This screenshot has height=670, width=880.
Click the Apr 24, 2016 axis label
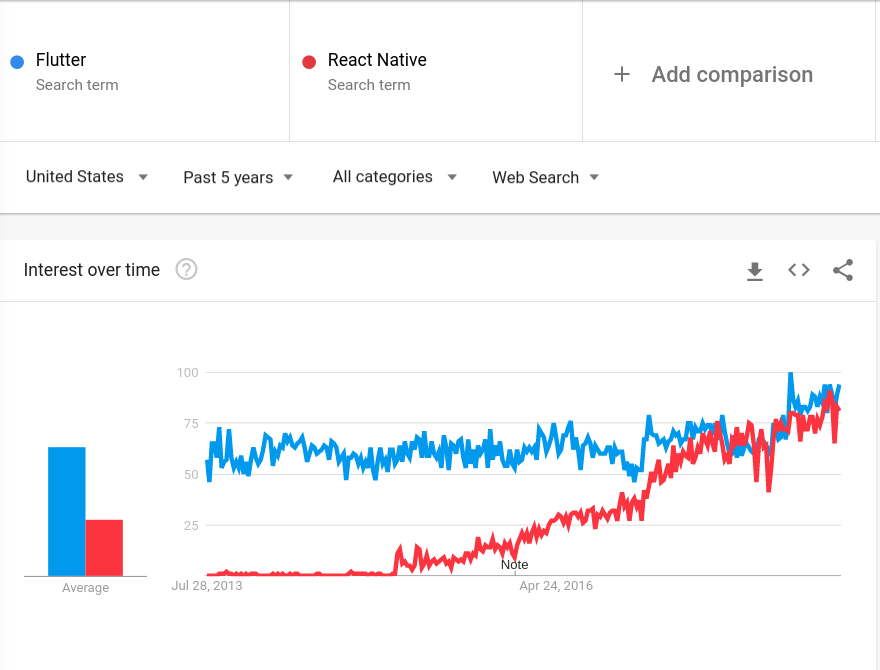point(556,586)
